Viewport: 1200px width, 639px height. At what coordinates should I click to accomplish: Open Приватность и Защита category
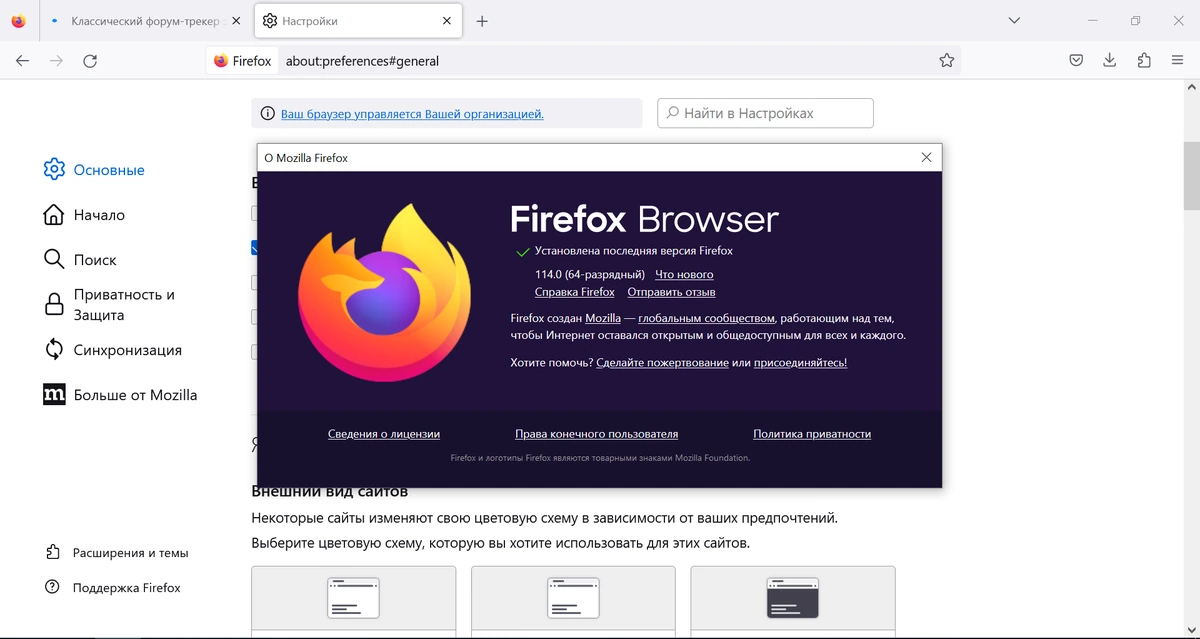(x=110, y=305)
